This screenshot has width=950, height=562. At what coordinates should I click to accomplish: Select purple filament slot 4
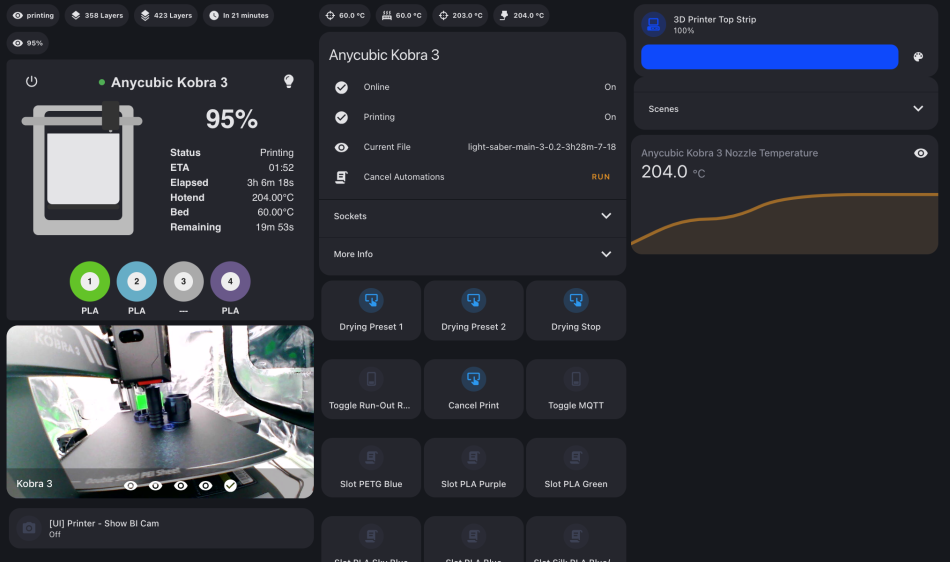click(x=230, y=281)
